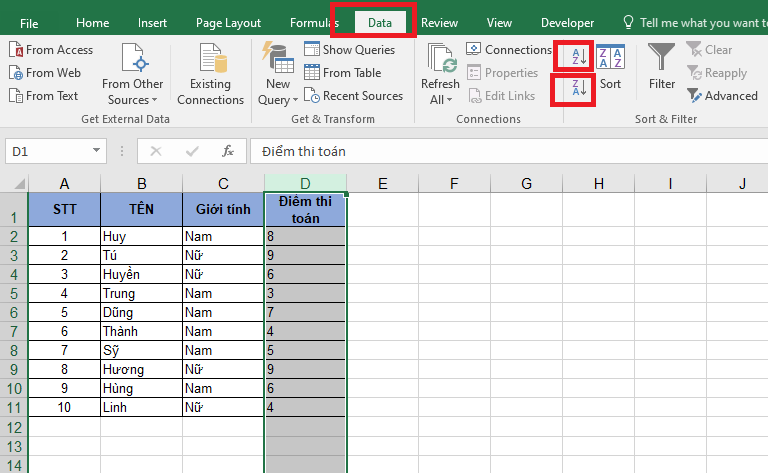
Task: Import data using From Text
Action: 44,96
